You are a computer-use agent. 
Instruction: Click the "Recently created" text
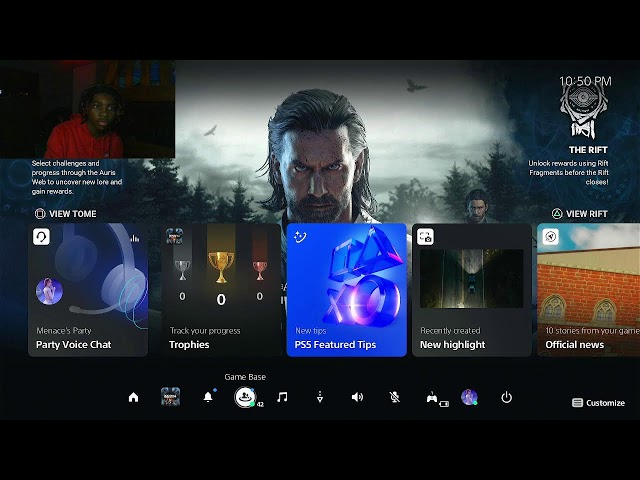coord(450,331)
